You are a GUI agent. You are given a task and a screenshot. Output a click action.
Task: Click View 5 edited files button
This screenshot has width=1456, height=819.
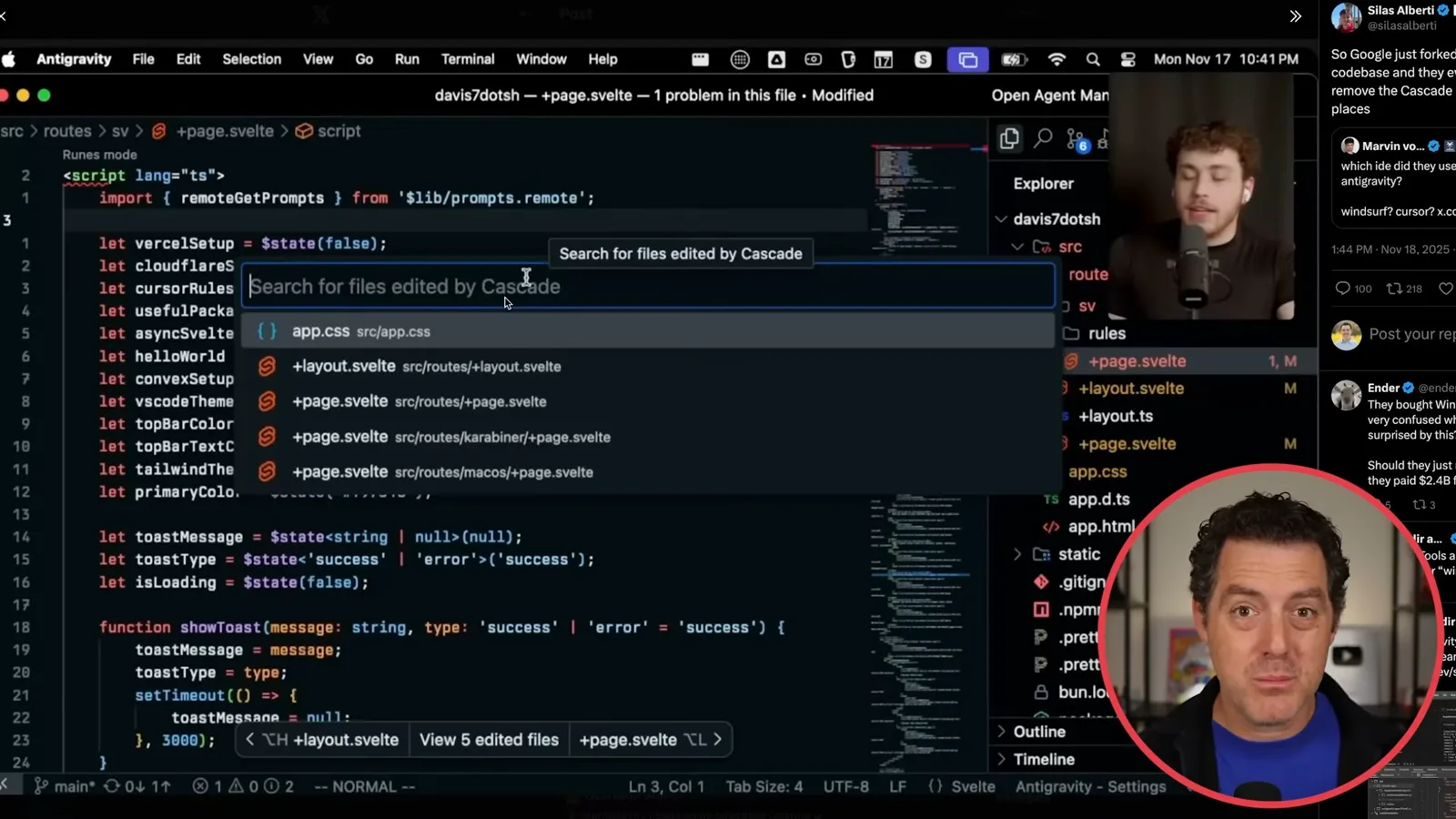point(489,740)
